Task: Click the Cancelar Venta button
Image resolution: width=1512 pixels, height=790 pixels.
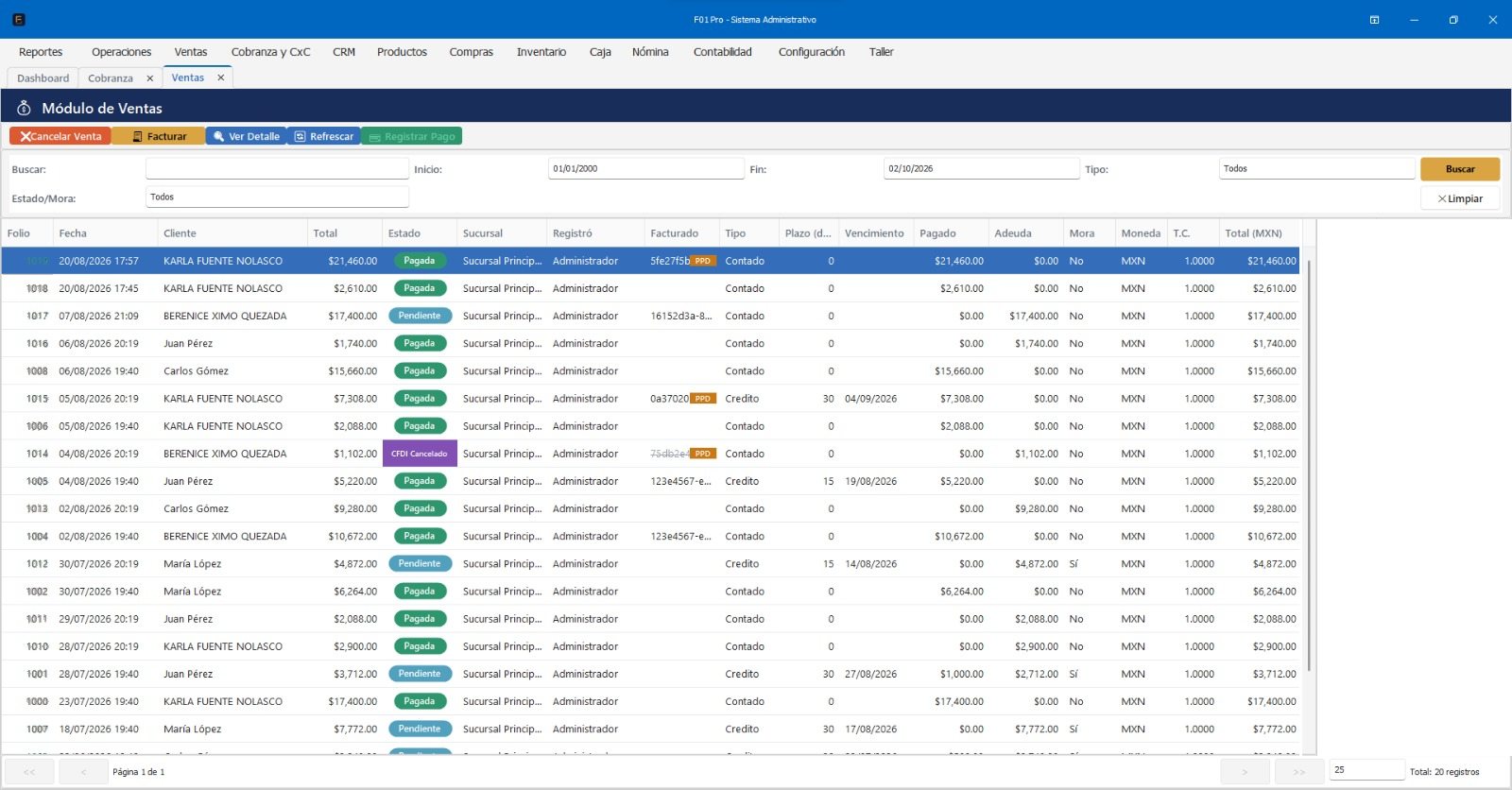Action: (x=60, y=136)
